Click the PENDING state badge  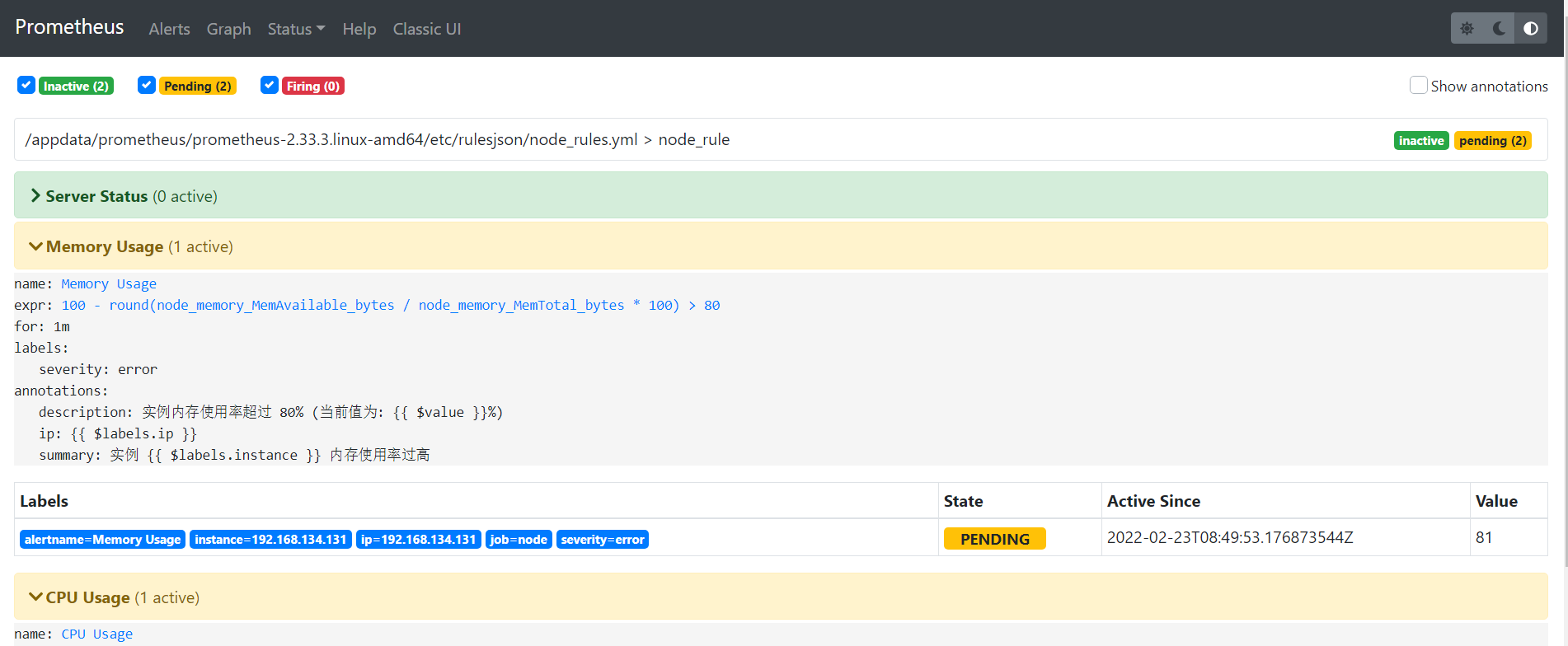click(x=995, y=539)
